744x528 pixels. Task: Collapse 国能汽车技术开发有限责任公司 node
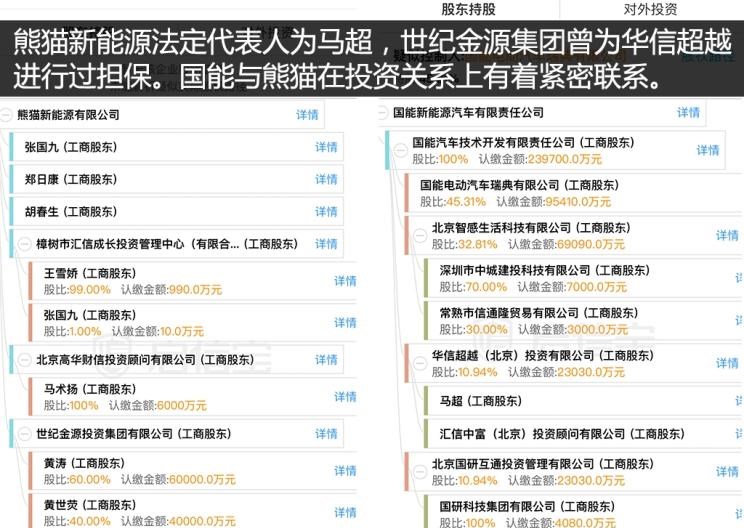[x=401, y=150]
